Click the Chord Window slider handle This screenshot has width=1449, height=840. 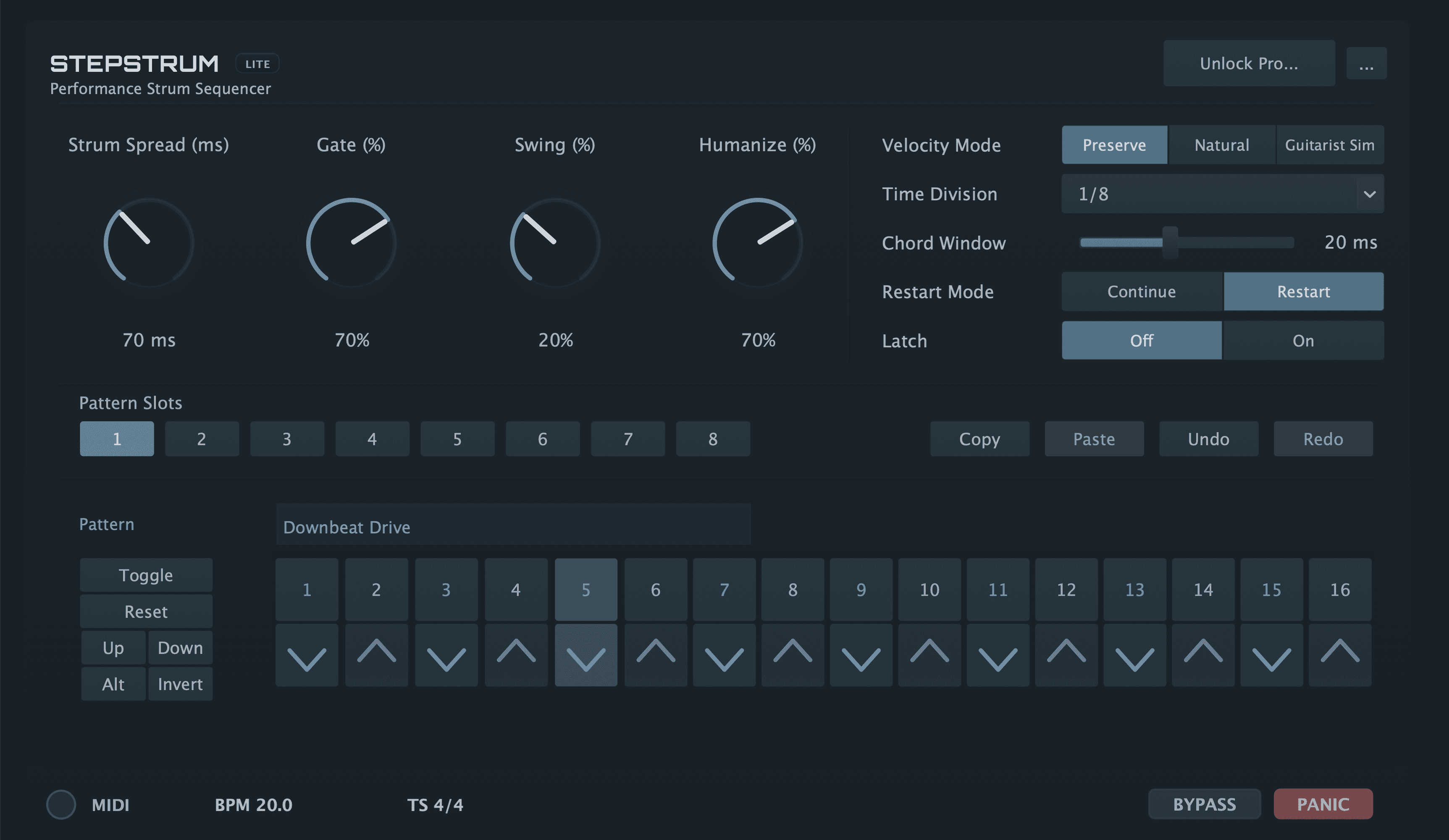point(1170,242)
